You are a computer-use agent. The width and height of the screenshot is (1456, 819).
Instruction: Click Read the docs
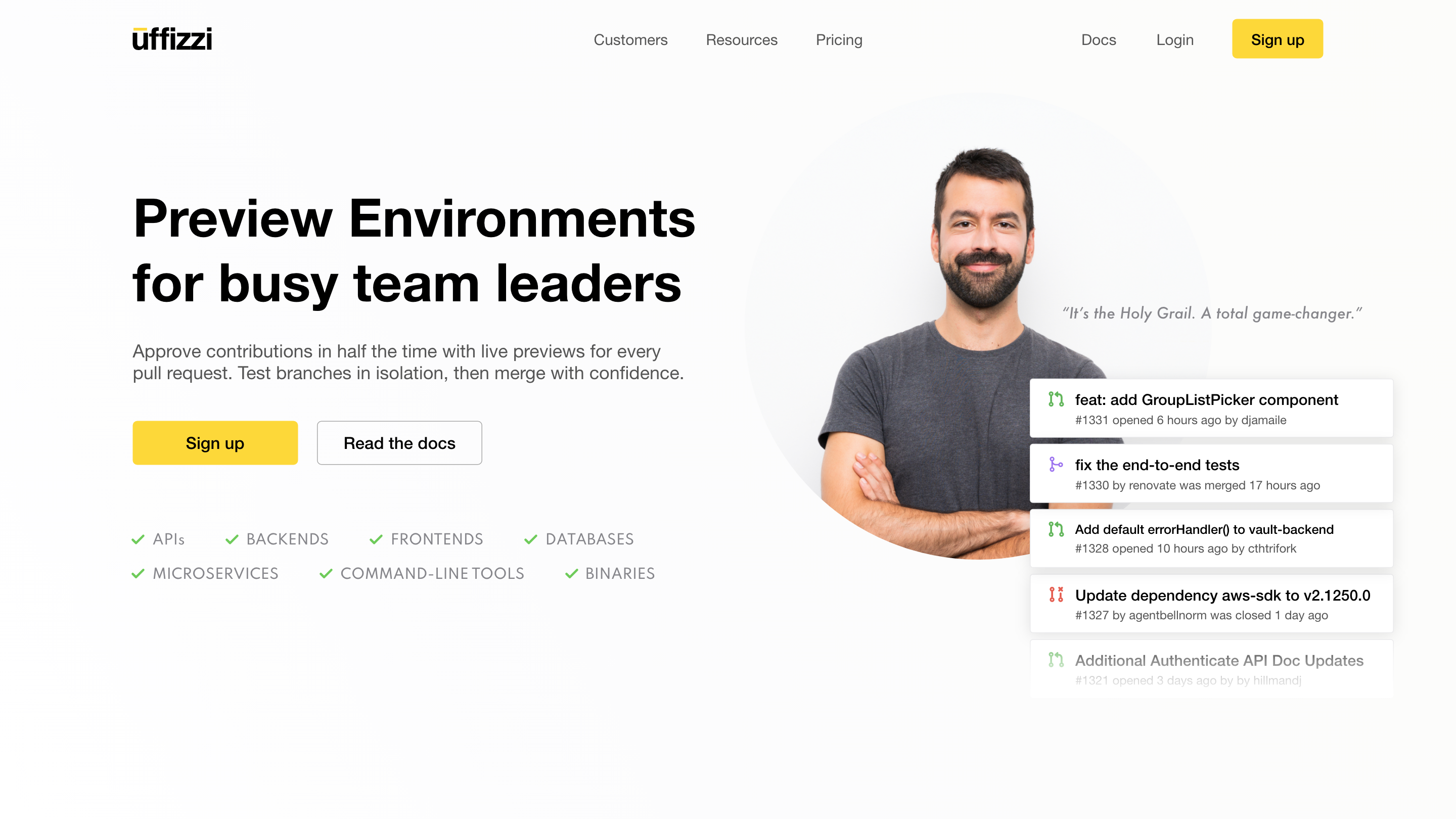399,442
